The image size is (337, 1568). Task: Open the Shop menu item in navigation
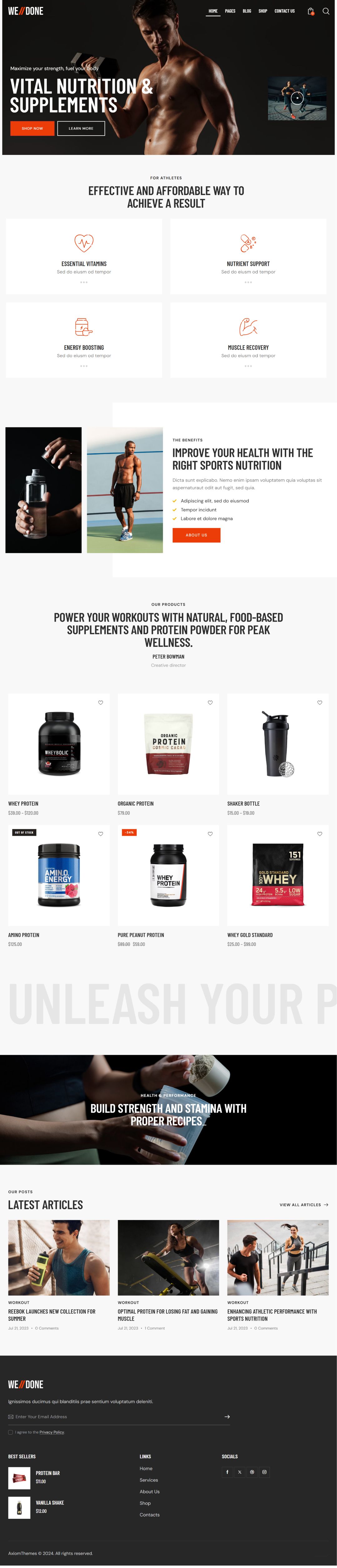263,11
